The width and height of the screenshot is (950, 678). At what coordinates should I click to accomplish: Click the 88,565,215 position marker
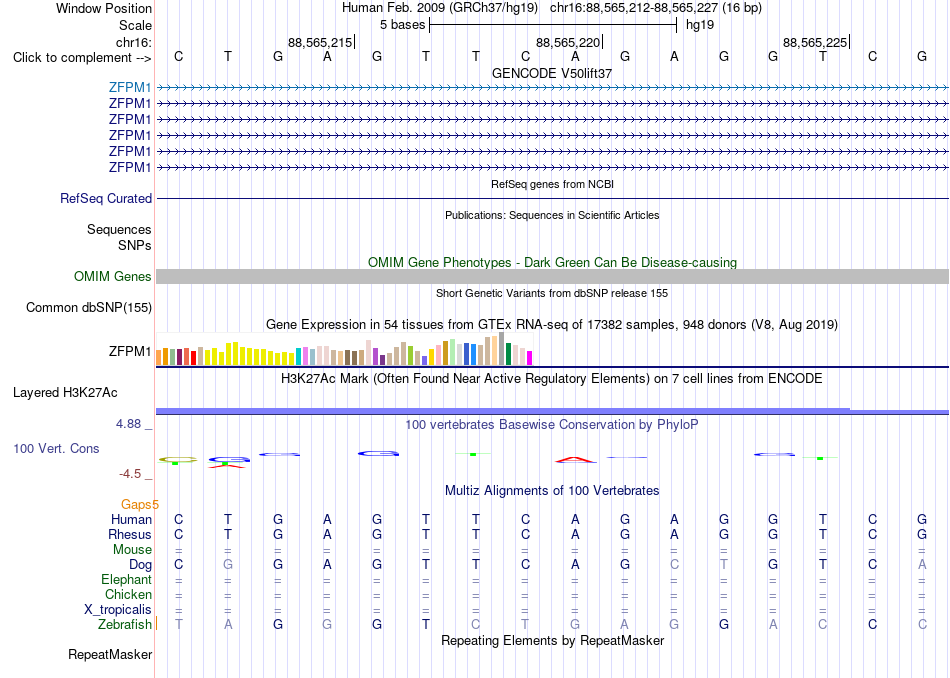(320, 42)
